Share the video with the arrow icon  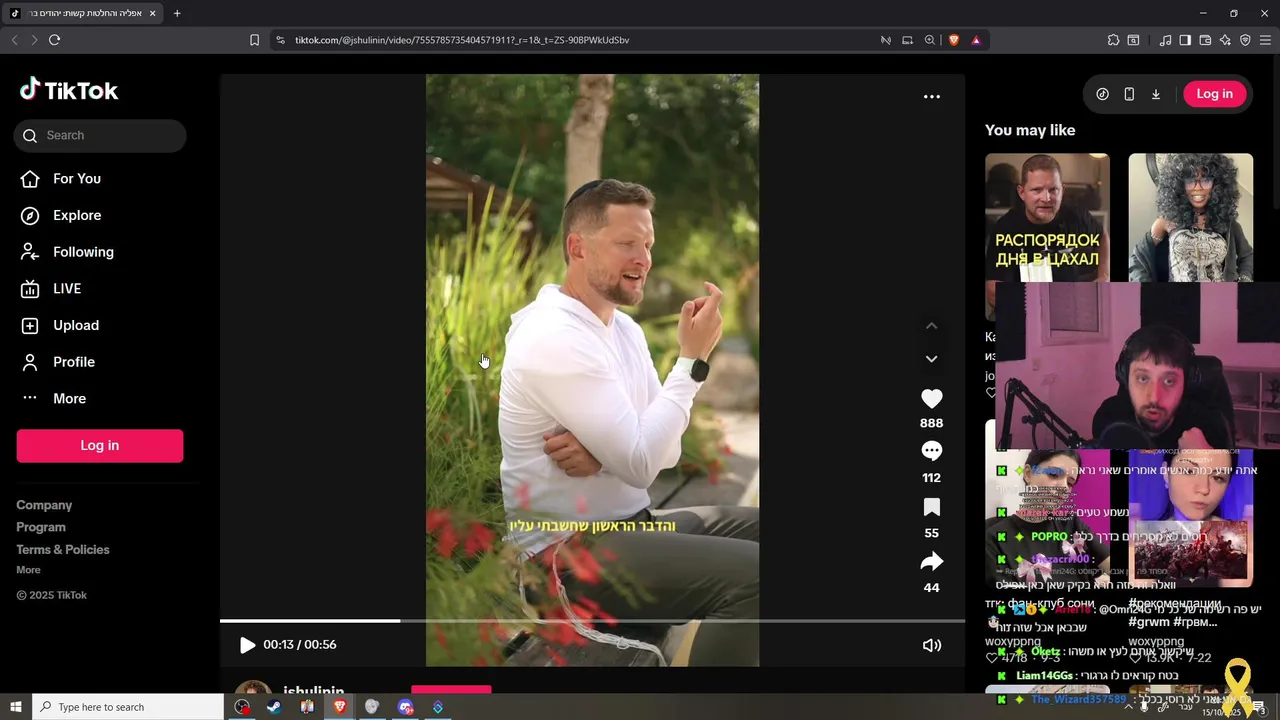pyautogui.click(x=931, y=561)
